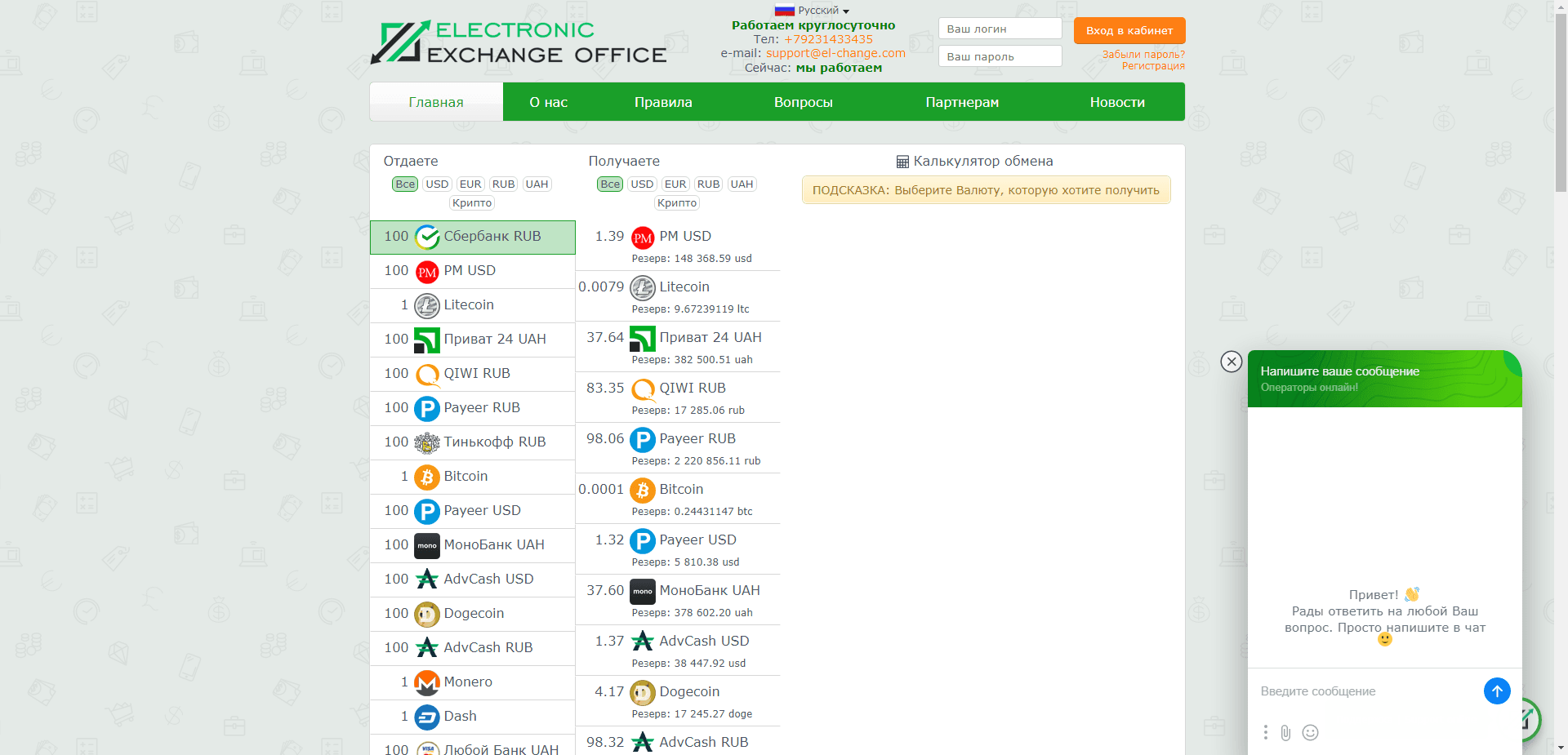Open the emoji picker in chat
1568x755 pixels.
click(x=1311, y=733)
